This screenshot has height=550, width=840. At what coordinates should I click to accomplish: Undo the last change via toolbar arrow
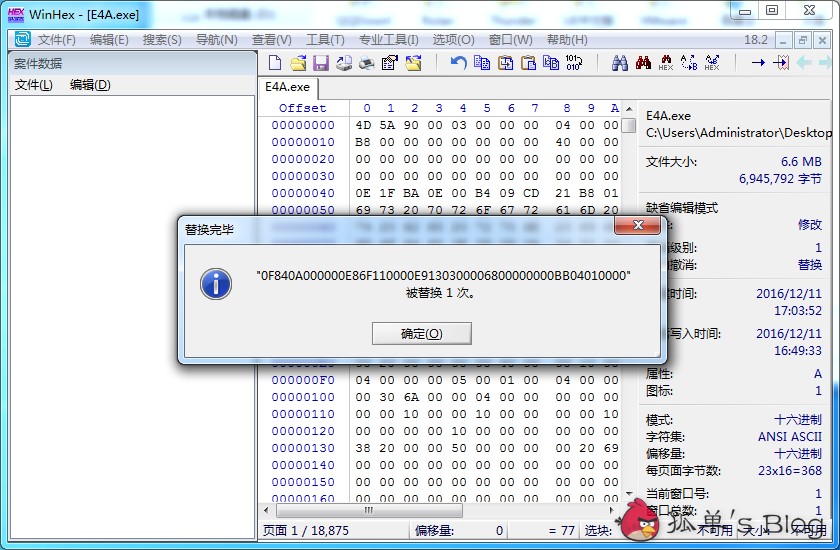point(459,63)
